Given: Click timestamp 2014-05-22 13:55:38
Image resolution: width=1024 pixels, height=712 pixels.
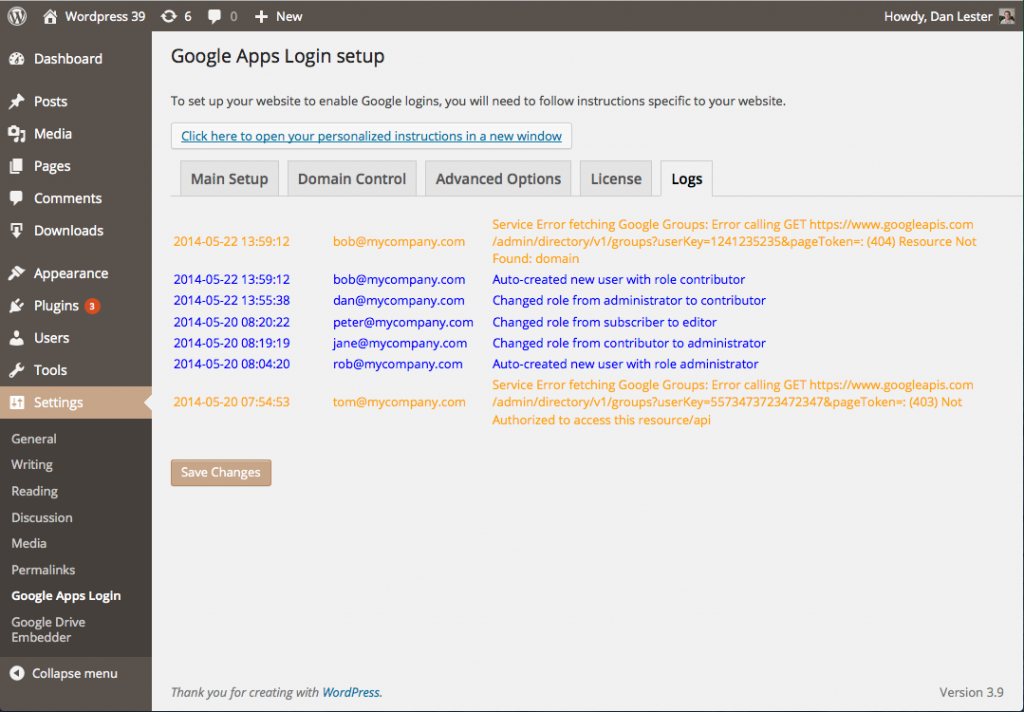Looking at the screenshot, I should tap(231, 300).
